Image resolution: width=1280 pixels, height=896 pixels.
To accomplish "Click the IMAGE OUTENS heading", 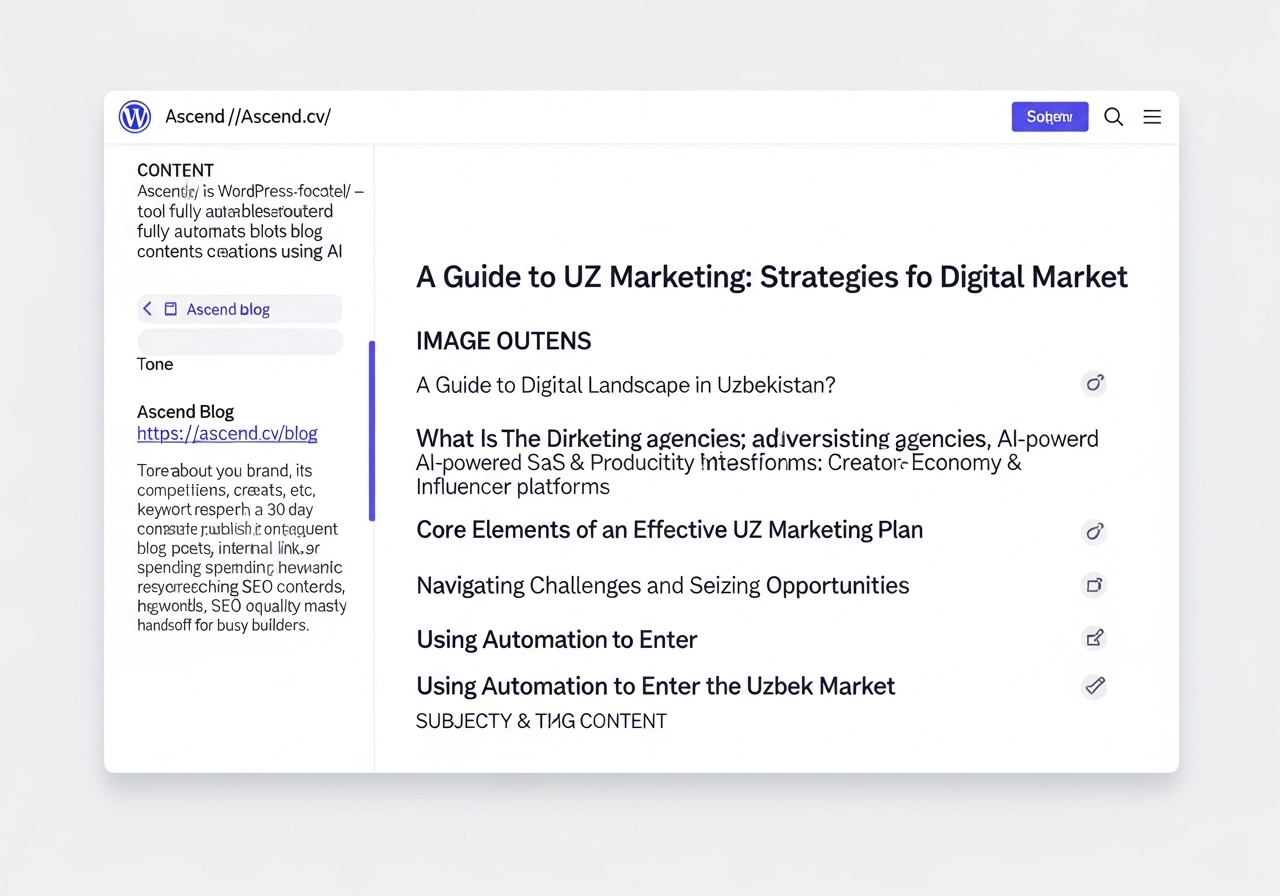I will [x=504, y=341].
